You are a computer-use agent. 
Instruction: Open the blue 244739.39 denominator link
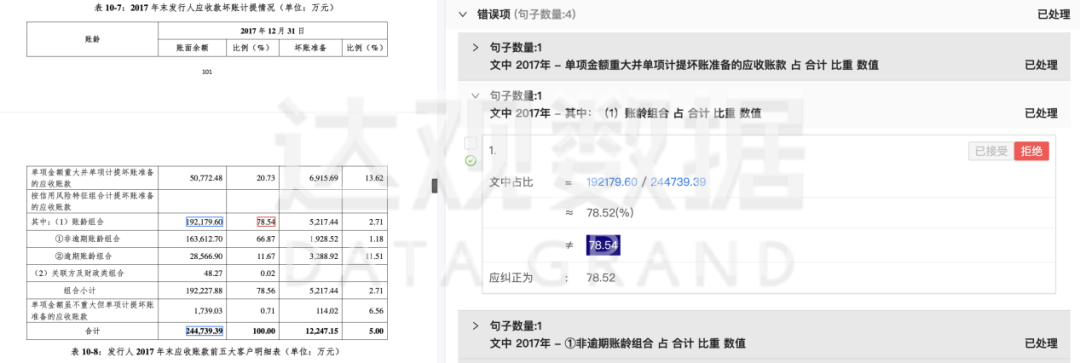(678, 183)
